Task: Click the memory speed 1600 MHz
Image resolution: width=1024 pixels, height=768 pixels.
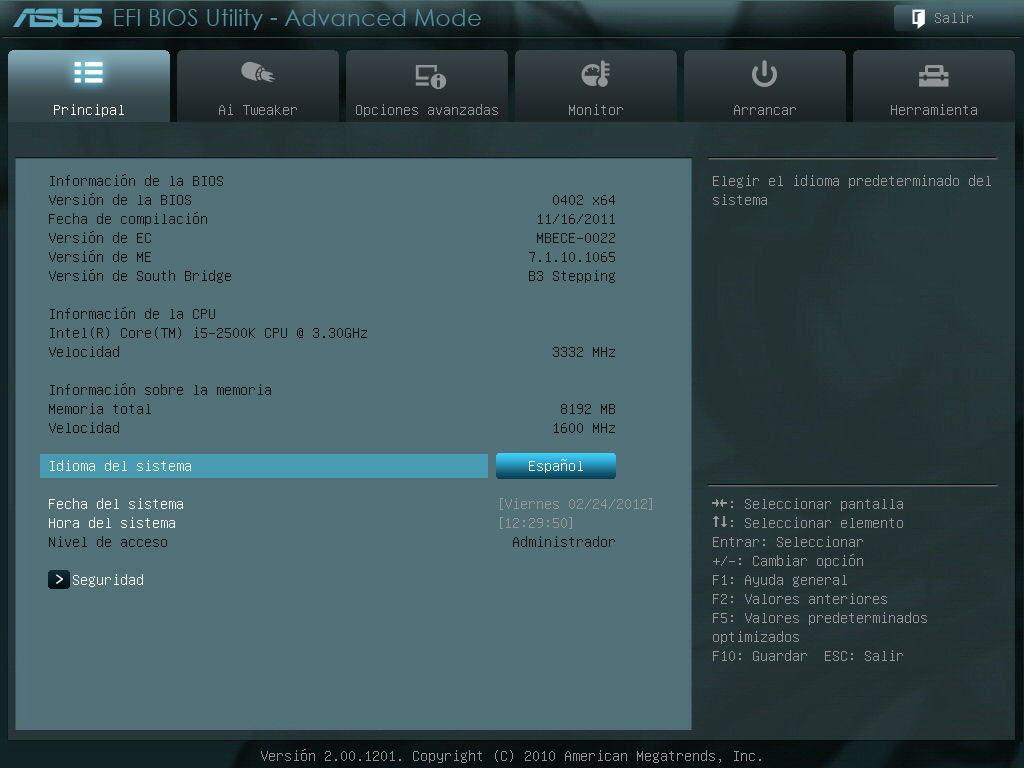Action: tap(583, 428)
